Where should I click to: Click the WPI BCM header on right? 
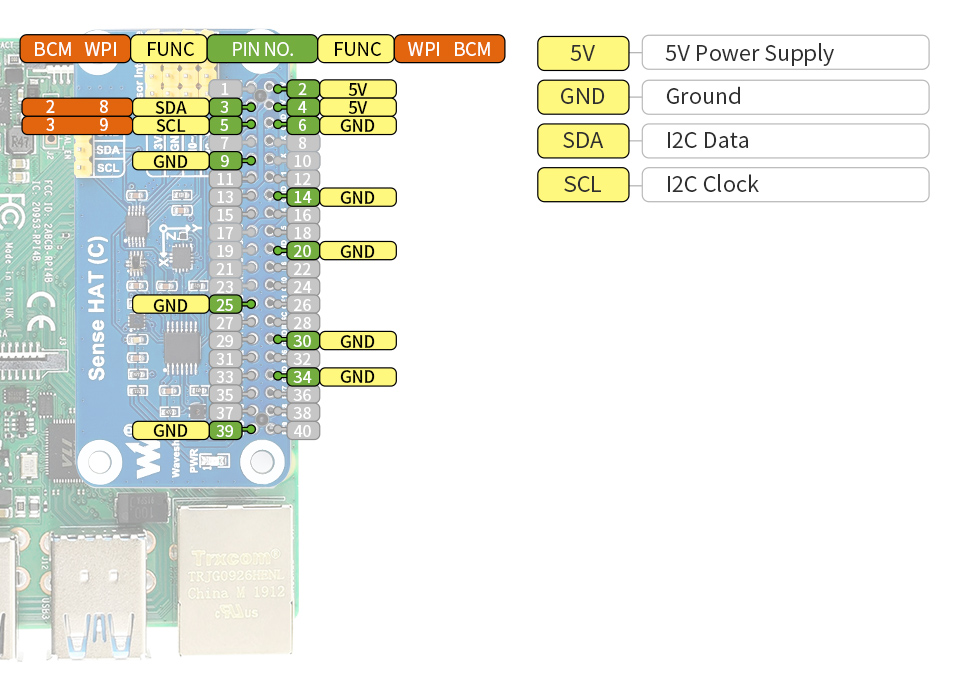[x=449, y=49]
